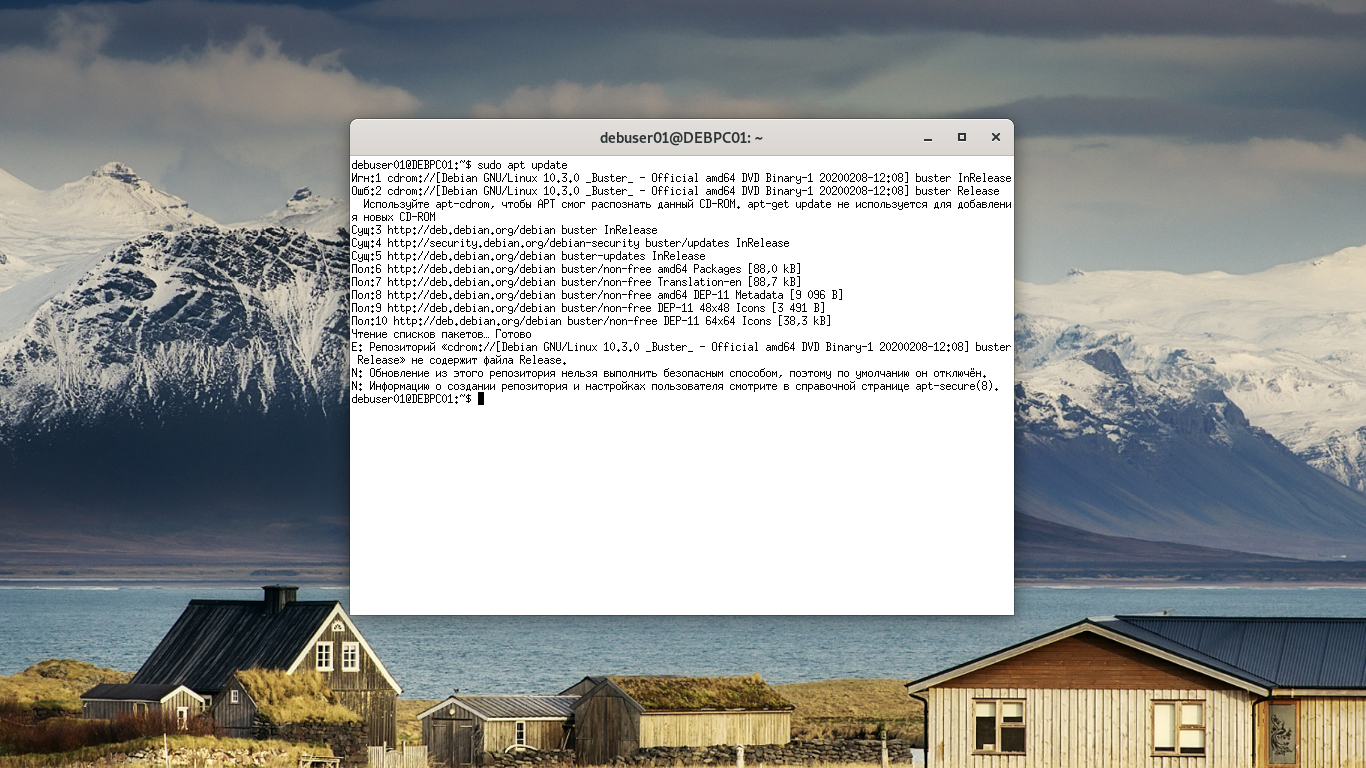The image size is (1366, 768).
Task: Click the Пол:6 amd64 Packages line
Action: click(576, 269)
